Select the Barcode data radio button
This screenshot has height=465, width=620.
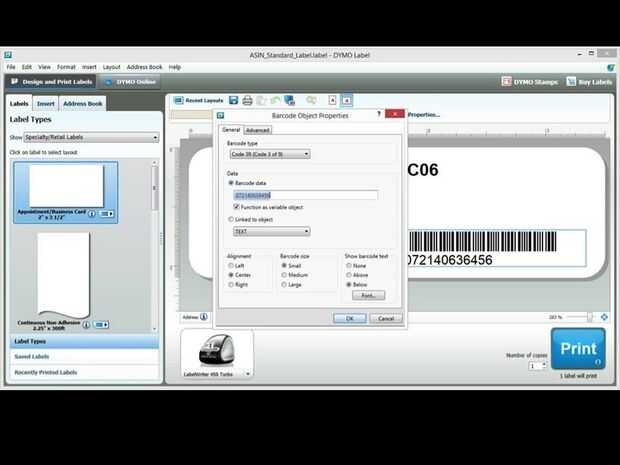pos(231,183)
